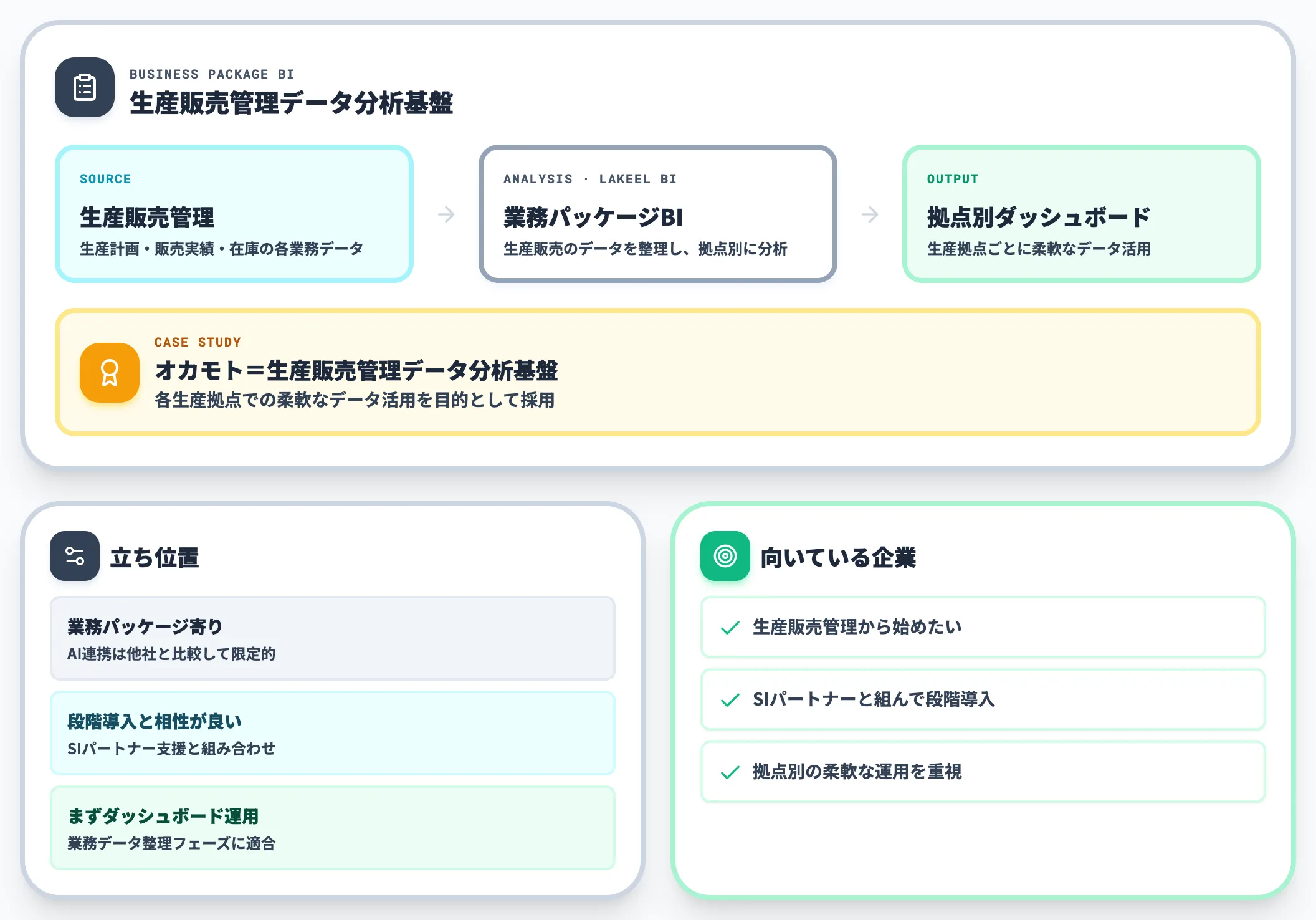This screenshot has height=920, width=1316.
Task: Click the 段階導入と相性が良い item
Action: point(333,733)
